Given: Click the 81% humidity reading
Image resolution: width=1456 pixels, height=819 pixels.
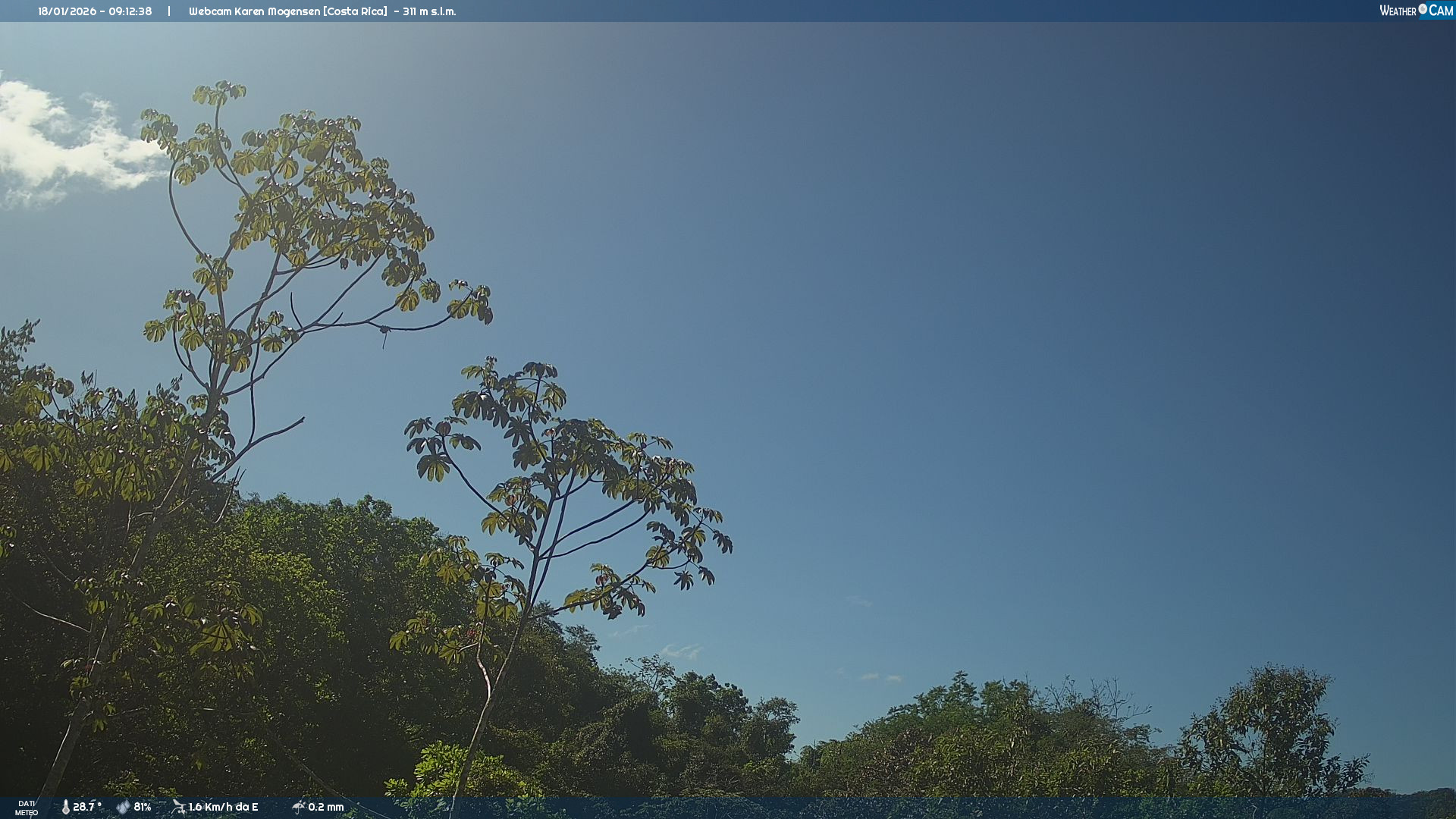Looking at the screenshot, I should click(x=143, y=807).
